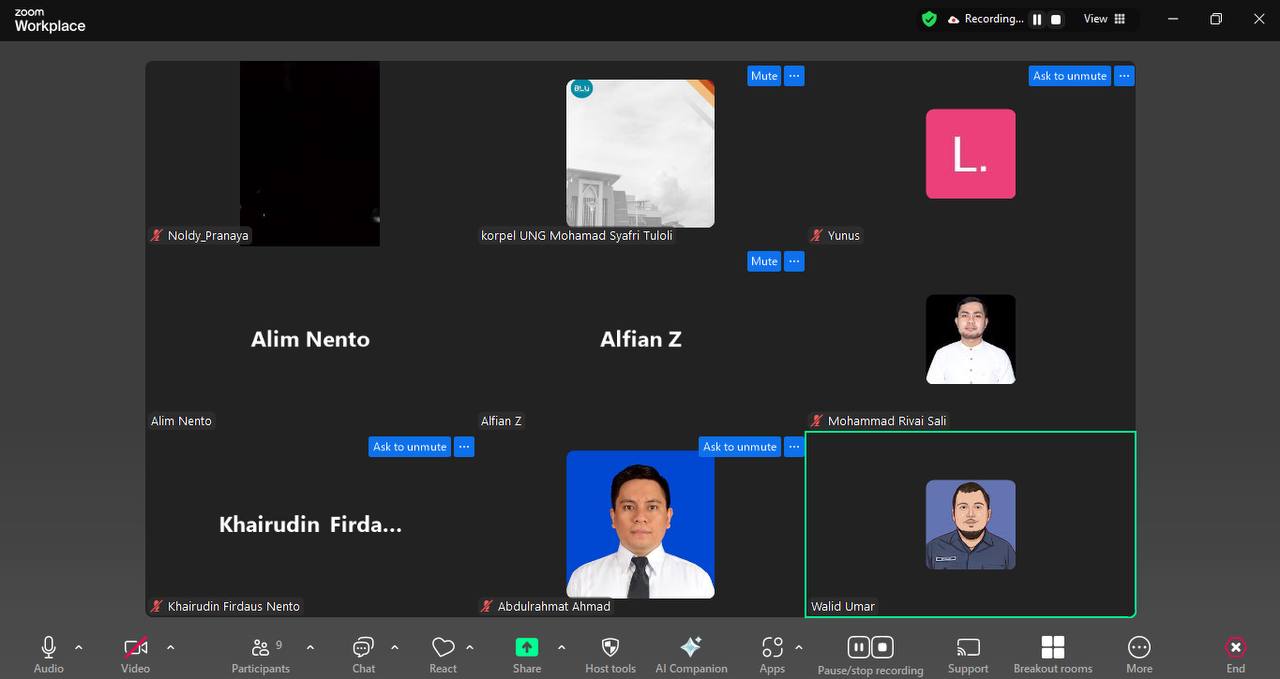The height and width of the screenshot is (679, 1280).
Task: Pause recording from top bar
Action: [x=1037, y=19]
